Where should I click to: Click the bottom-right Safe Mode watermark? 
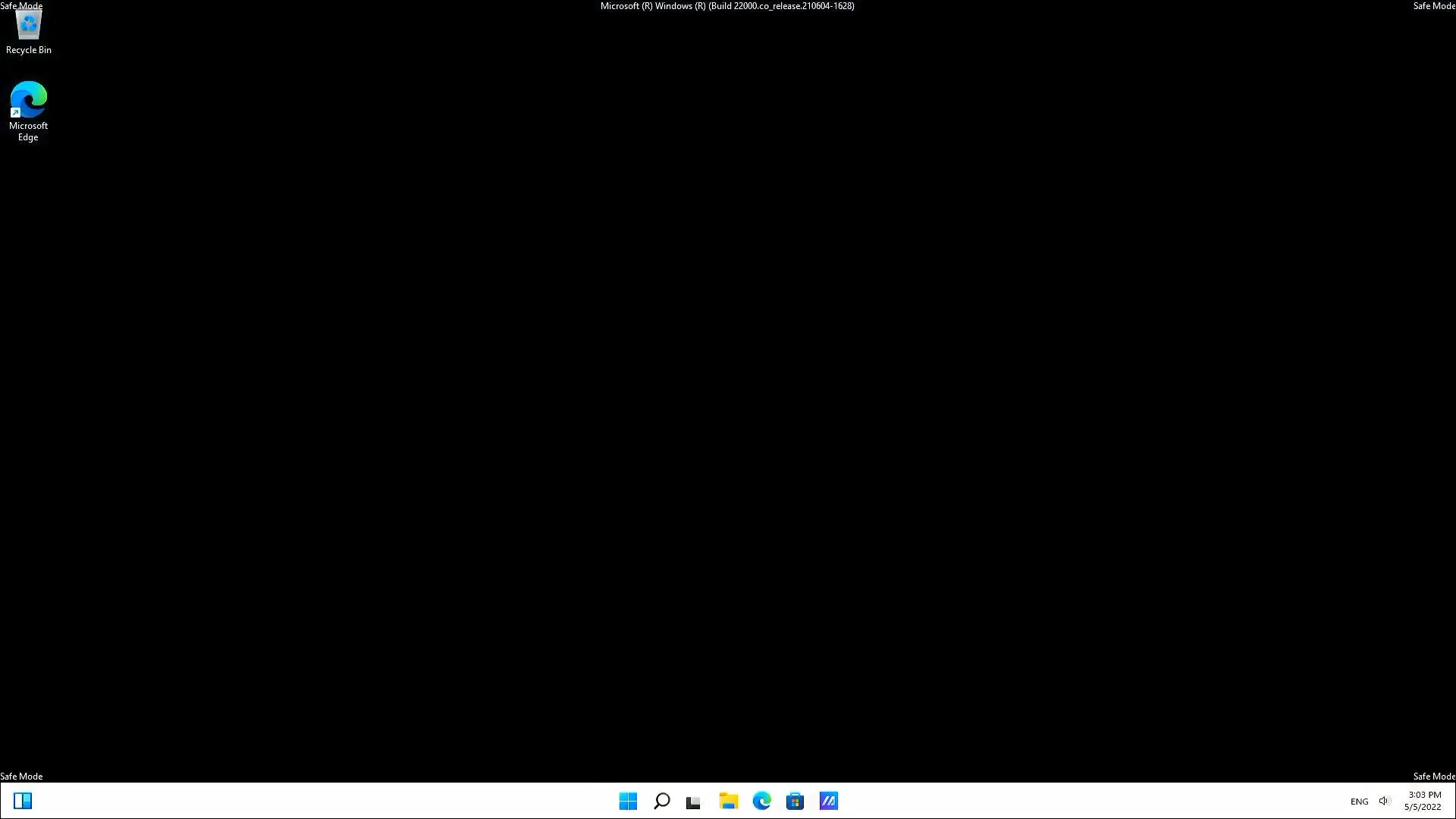[1432, 776]
